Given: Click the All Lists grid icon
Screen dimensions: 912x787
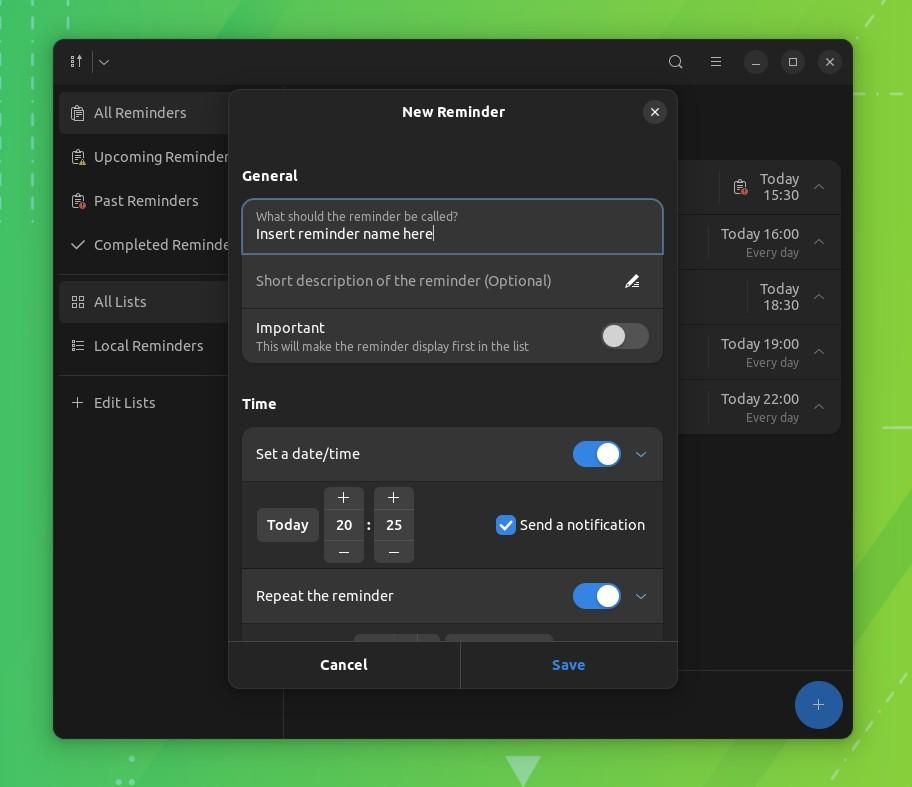Looking at the screenshot, I should [78, 301].
